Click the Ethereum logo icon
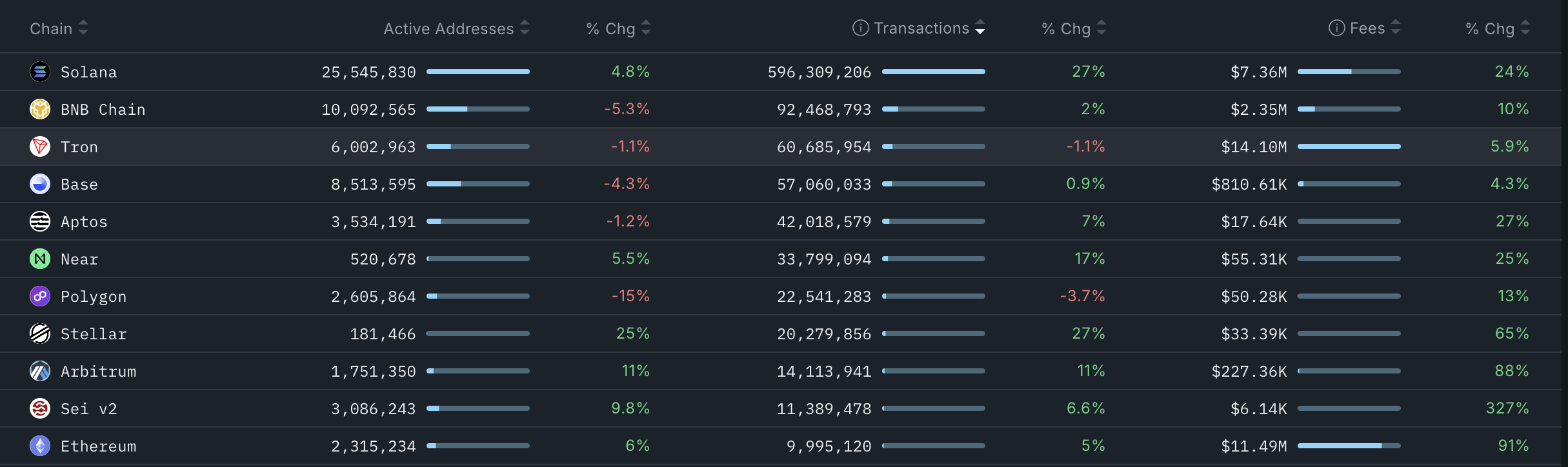The height and width of the screenshot is (467, 1568). point(40,446)
